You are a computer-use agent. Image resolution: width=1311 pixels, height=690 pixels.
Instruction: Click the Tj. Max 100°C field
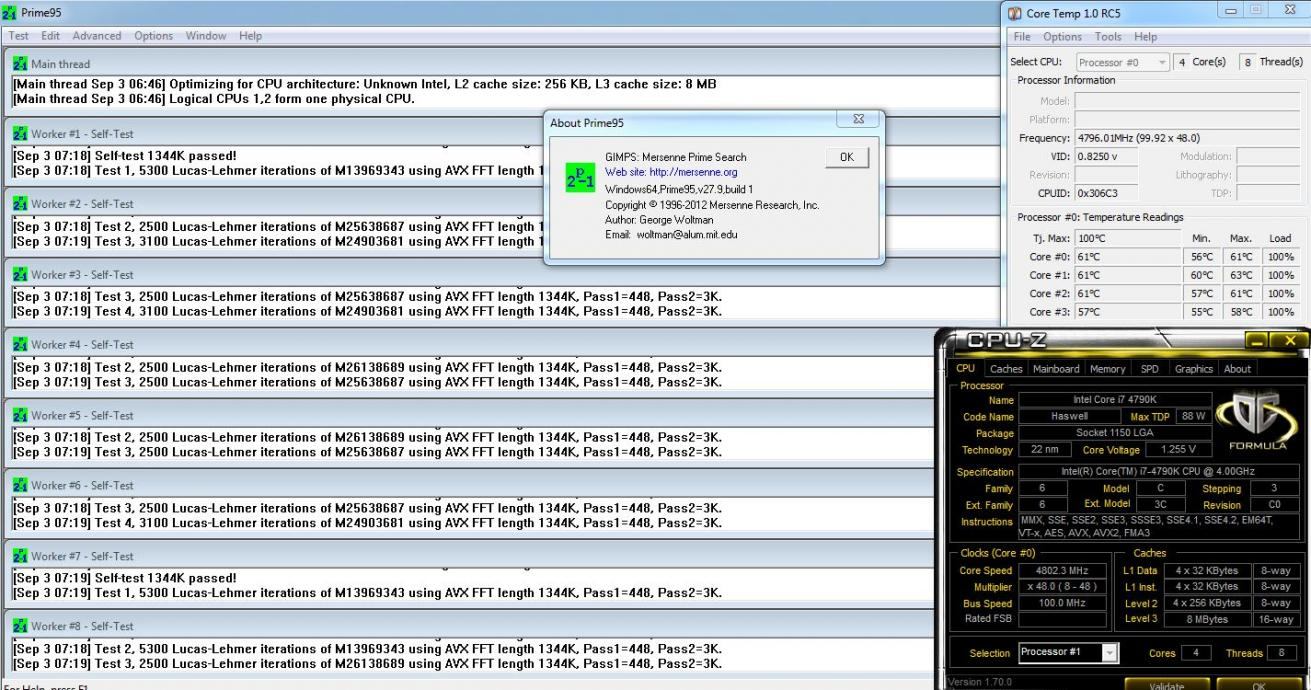point(1126,238)
